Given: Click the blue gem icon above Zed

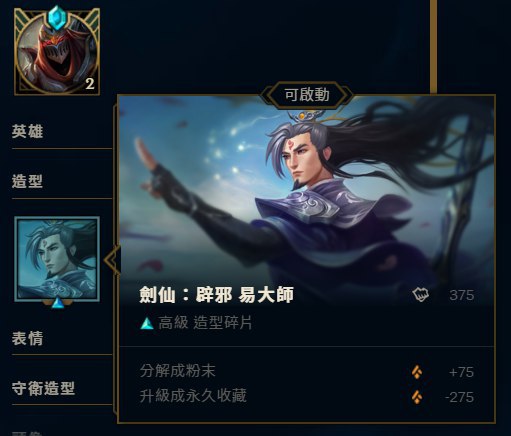Looking at the screenshot, I should click(58, 18).
